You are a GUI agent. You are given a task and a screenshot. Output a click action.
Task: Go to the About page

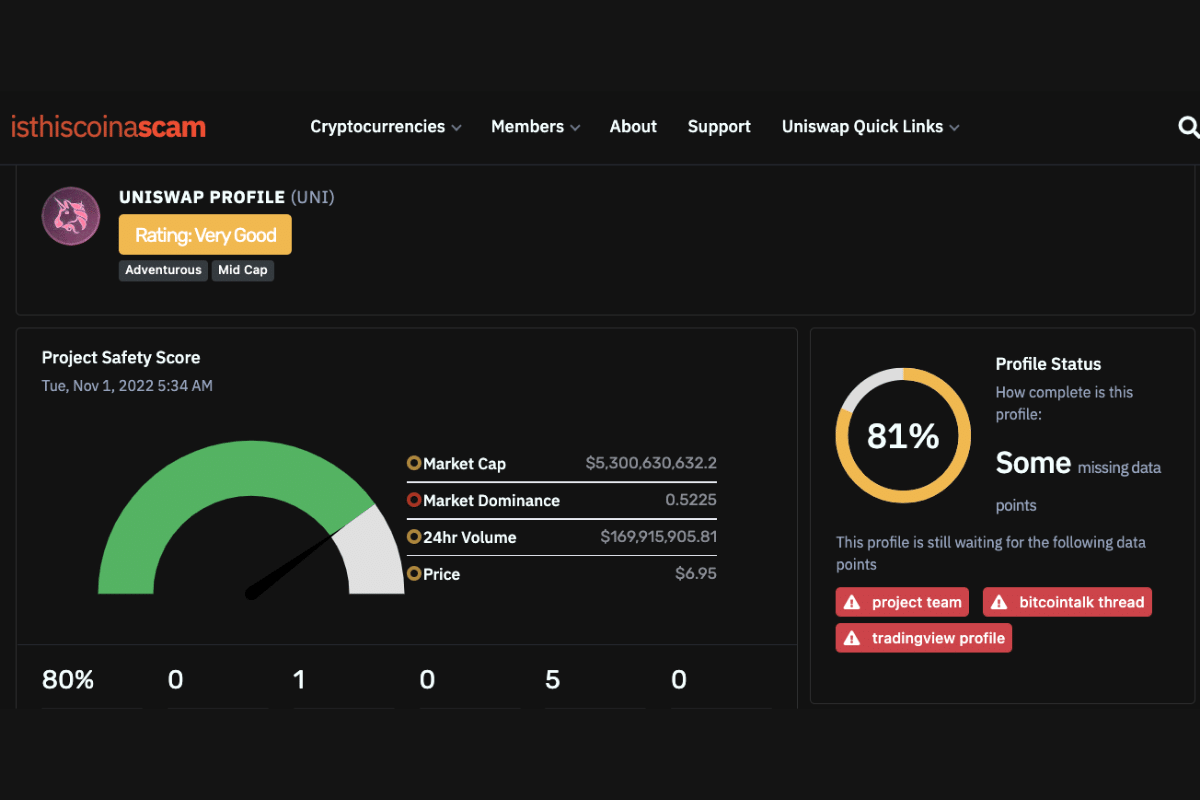(633, 127)
